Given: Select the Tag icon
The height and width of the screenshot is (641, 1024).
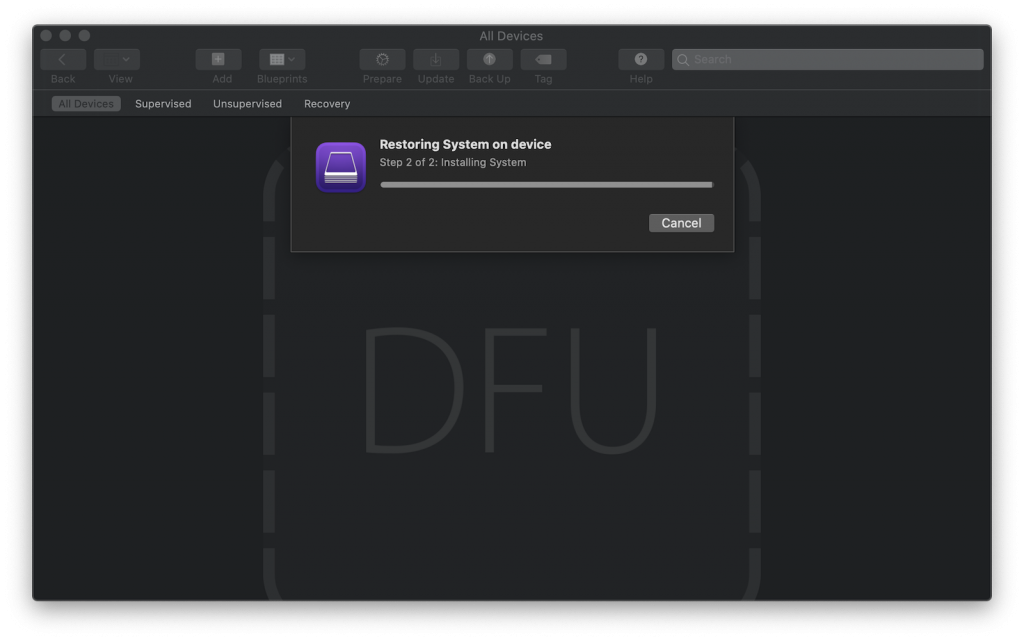Looking at the screenshot, I should [542, 59].
